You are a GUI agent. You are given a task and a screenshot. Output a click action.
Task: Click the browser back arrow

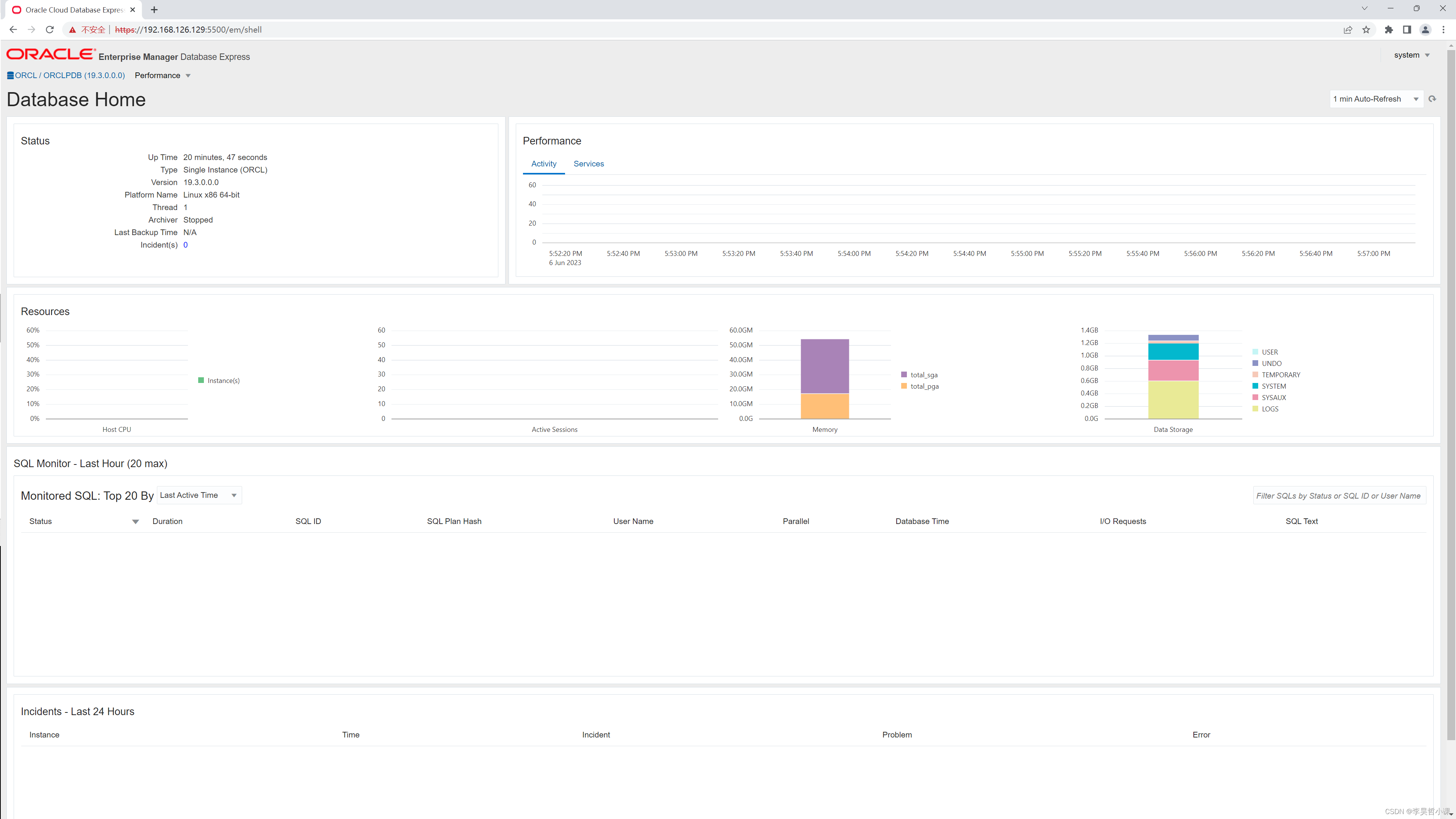pos(13,30)
